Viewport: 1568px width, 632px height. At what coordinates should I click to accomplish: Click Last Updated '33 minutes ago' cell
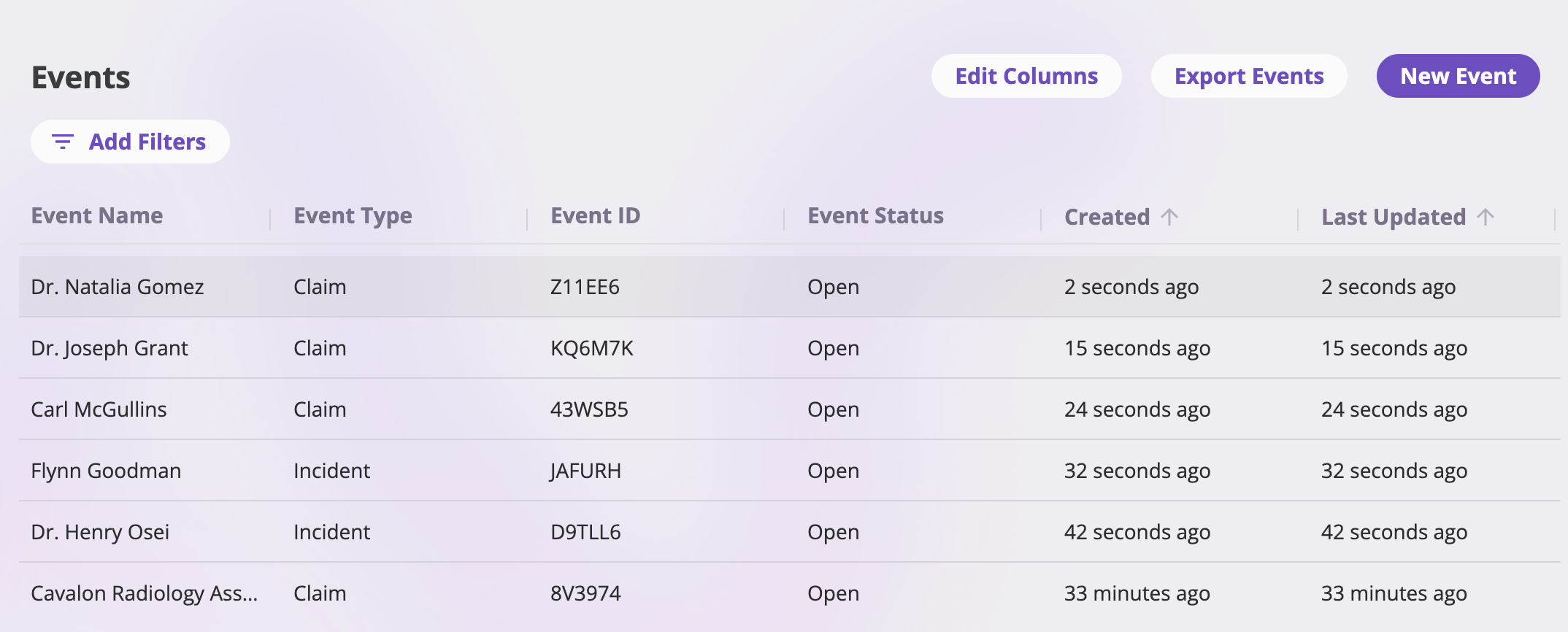[1394, 594]
